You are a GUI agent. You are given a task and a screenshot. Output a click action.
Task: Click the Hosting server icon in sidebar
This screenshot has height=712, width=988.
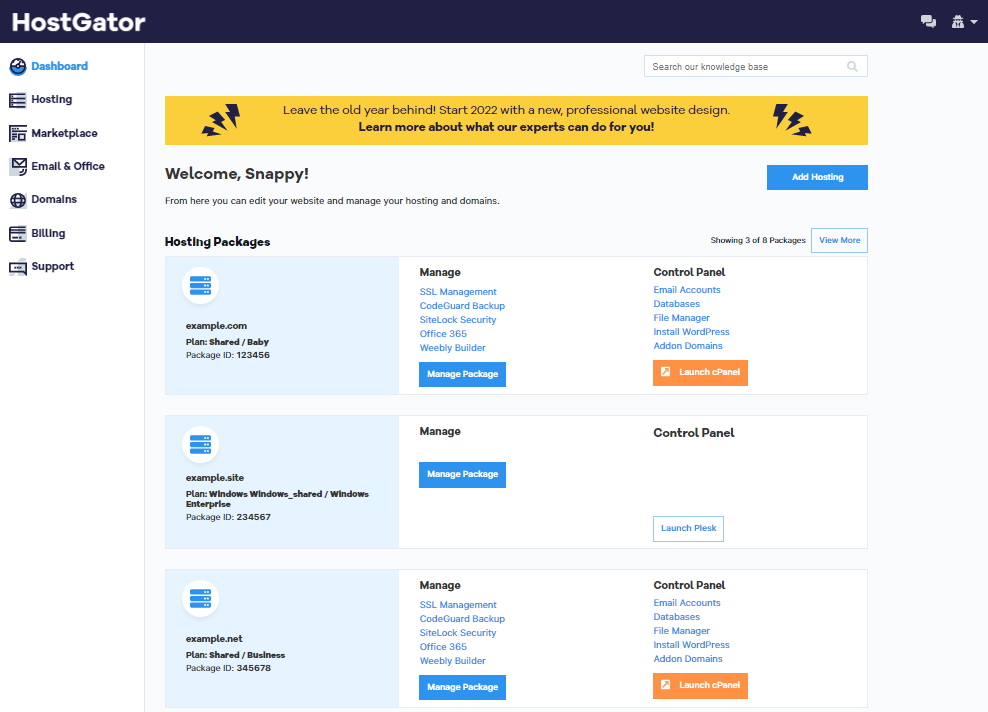coord(18,100)
